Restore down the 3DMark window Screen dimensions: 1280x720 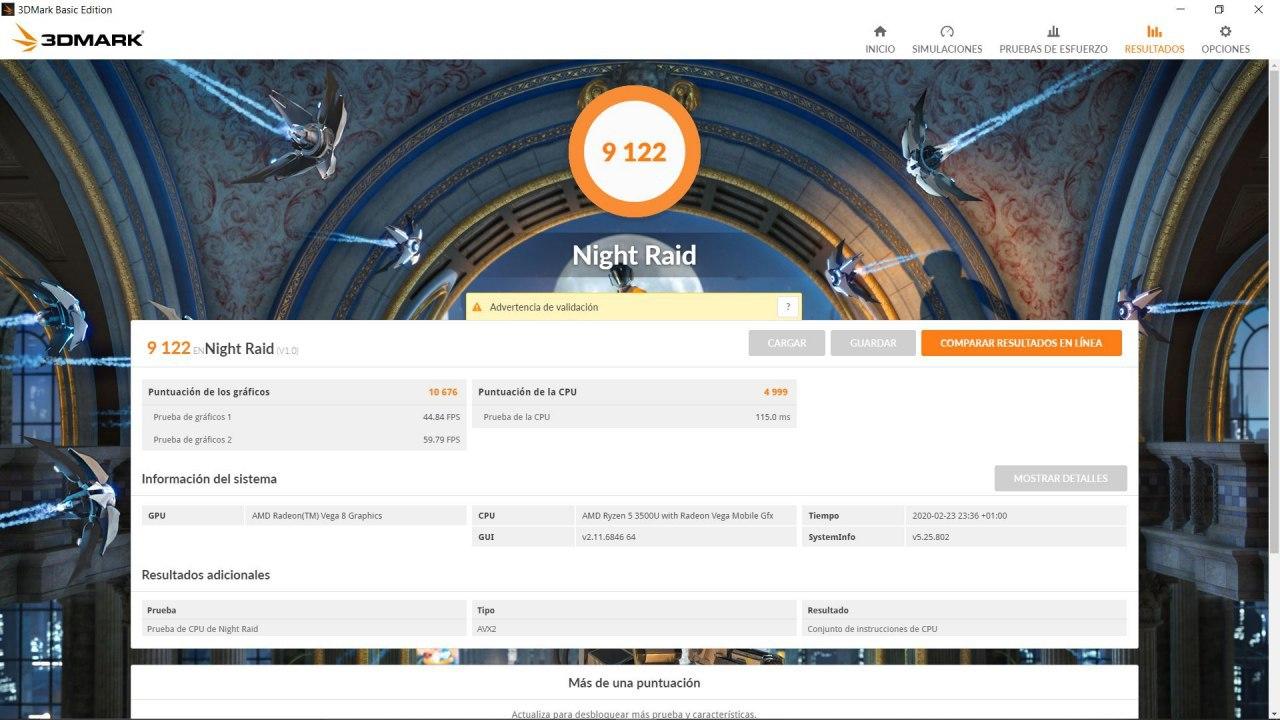1219,9
